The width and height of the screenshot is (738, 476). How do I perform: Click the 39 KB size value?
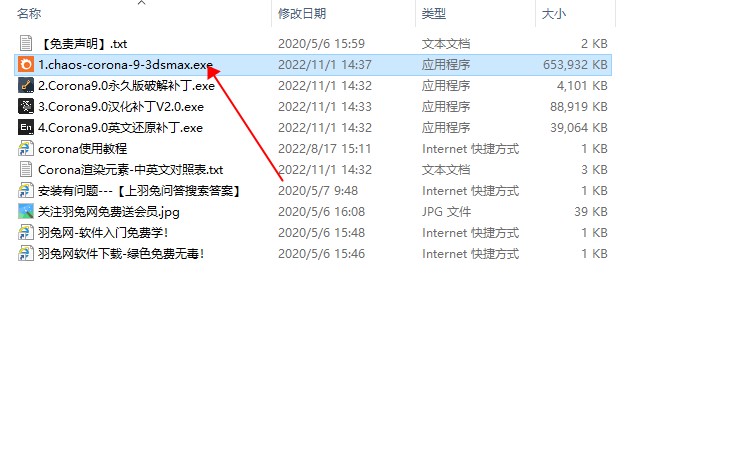tap(591, 212)
